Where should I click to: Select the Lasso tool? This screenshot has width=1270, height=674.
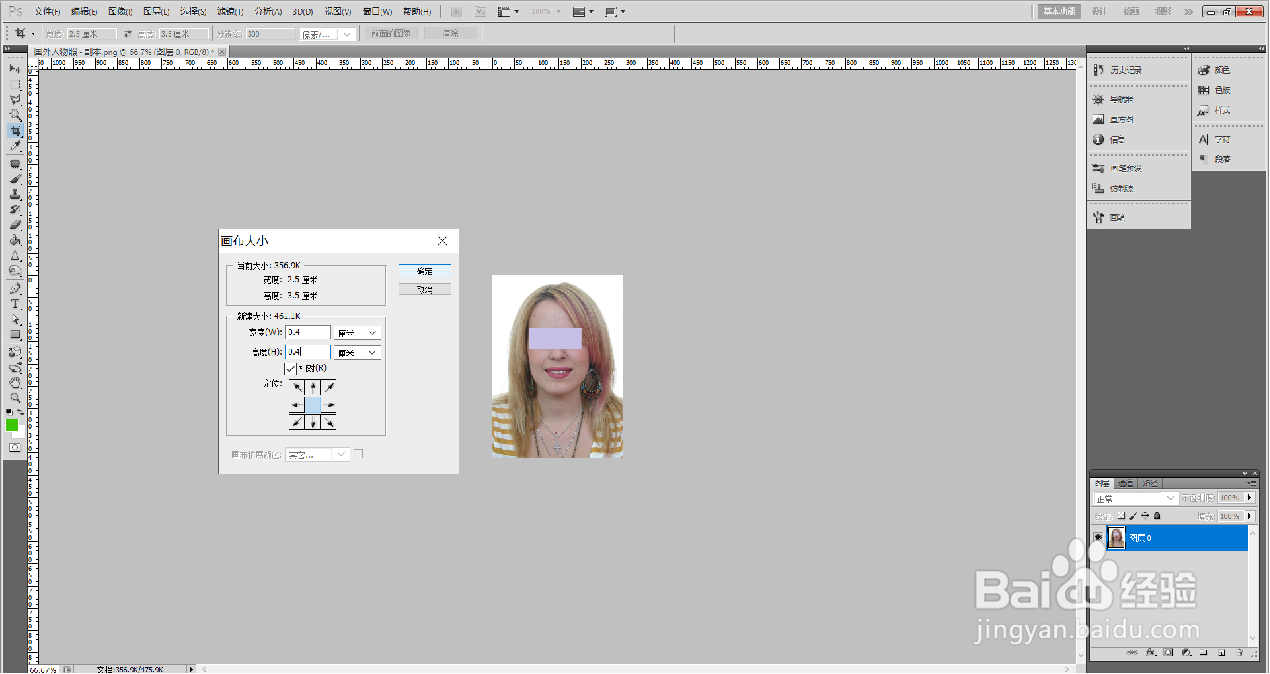[x=15, y=100]
